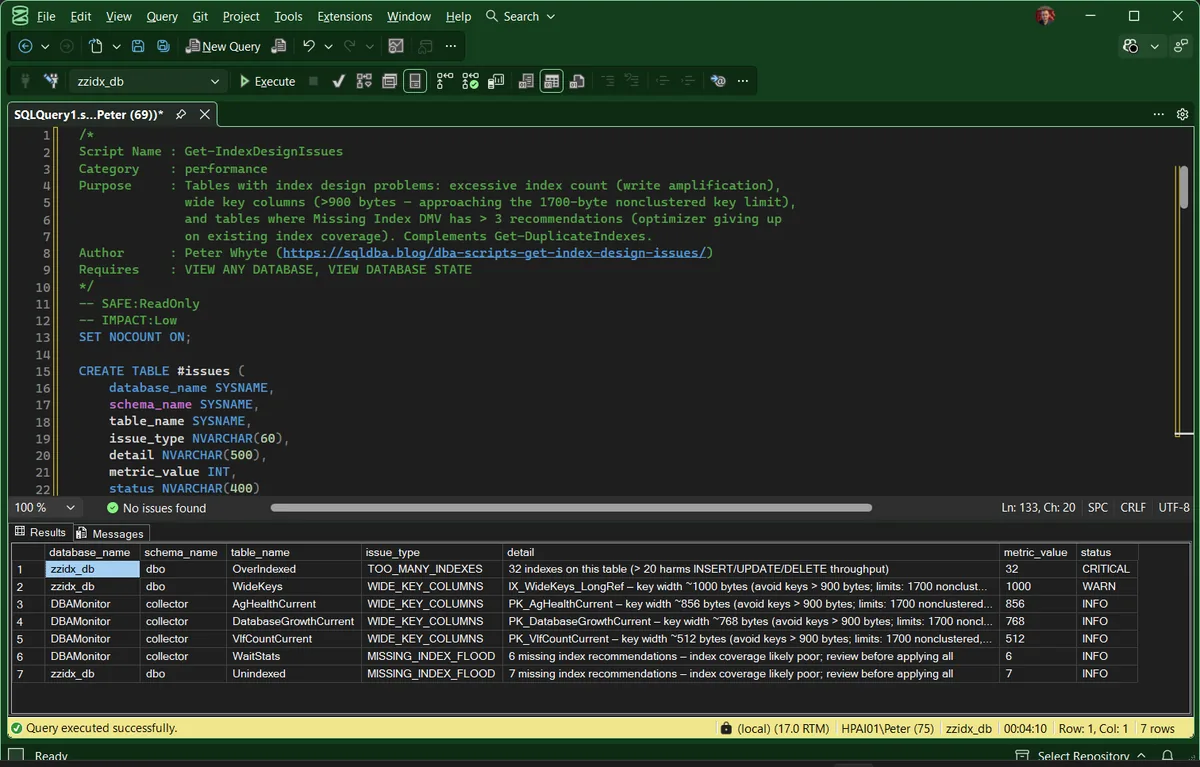Expand the Navigate Backward history dropdown
The image size is (1200, 767).
click(46, 46)
